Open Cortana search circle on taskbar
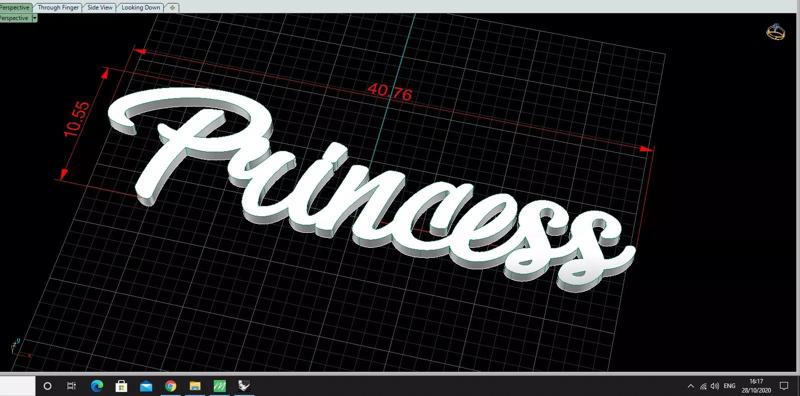Image resolution: width=800 pixels, height=396 pixels. coord(47,386)
